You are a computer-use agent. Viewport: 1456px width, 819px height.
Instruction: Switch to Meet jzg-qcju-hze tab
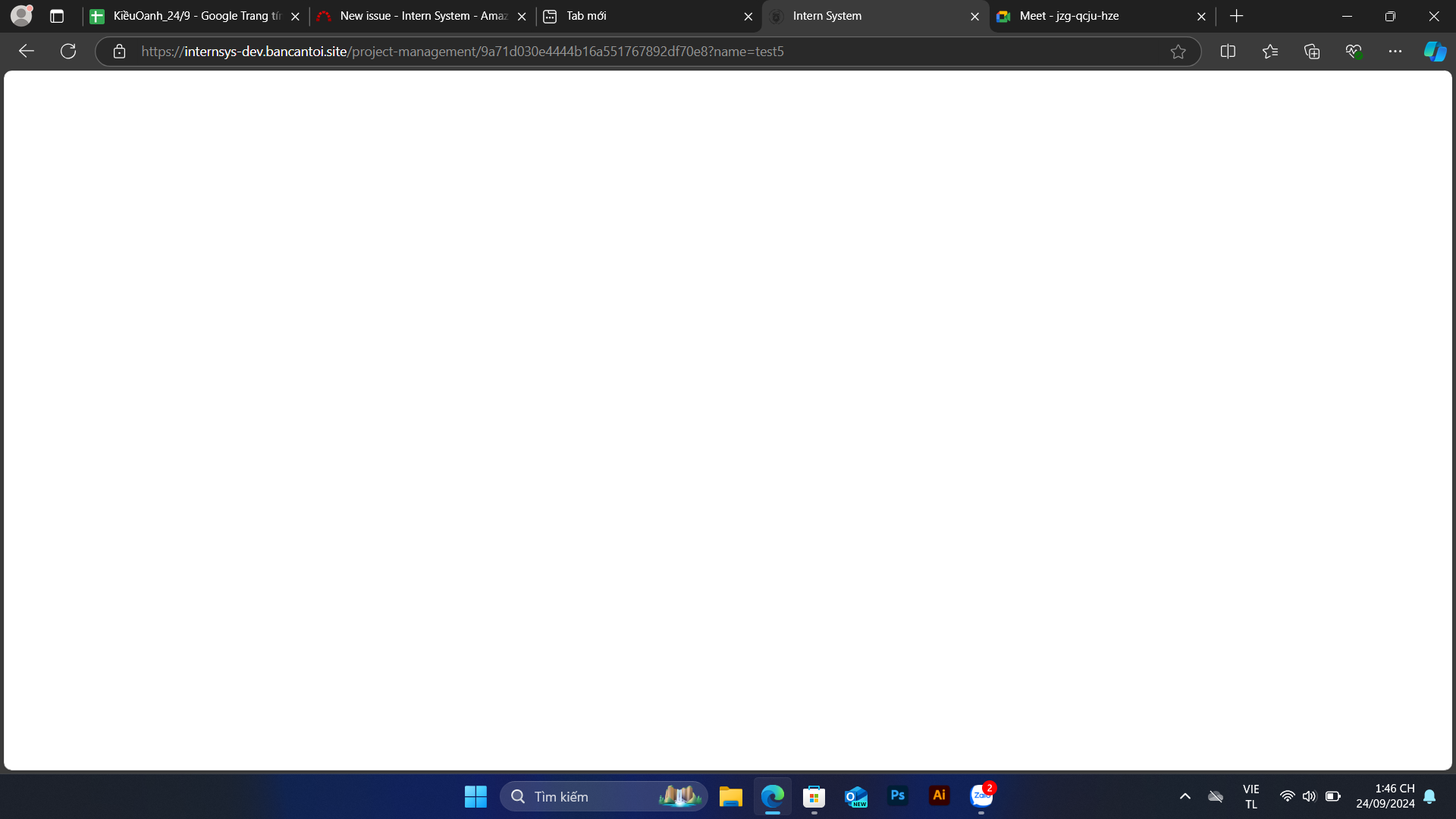click(1092, 16)
